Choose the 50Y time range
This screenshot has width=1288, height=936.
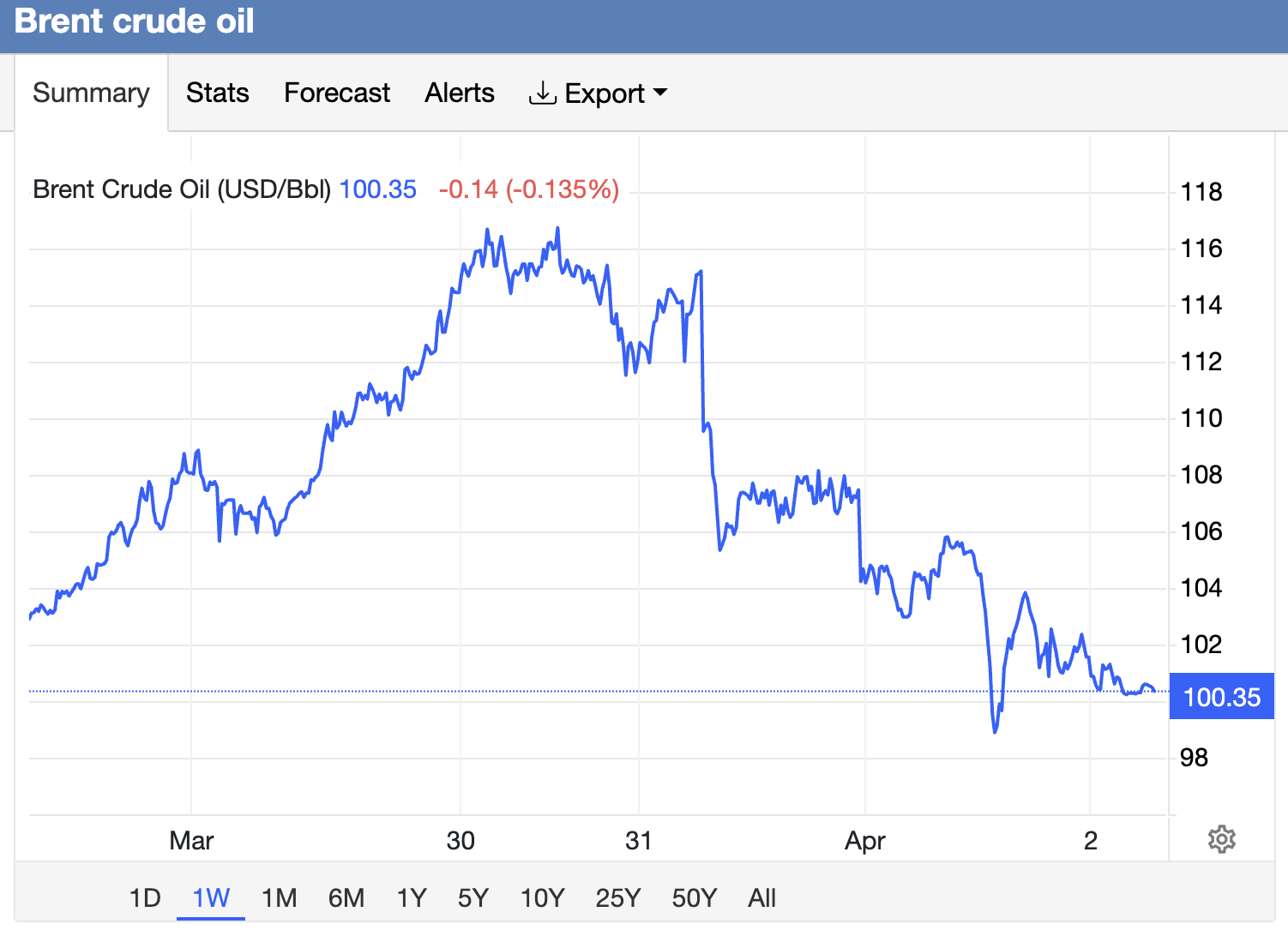click(x=694, y=897)
